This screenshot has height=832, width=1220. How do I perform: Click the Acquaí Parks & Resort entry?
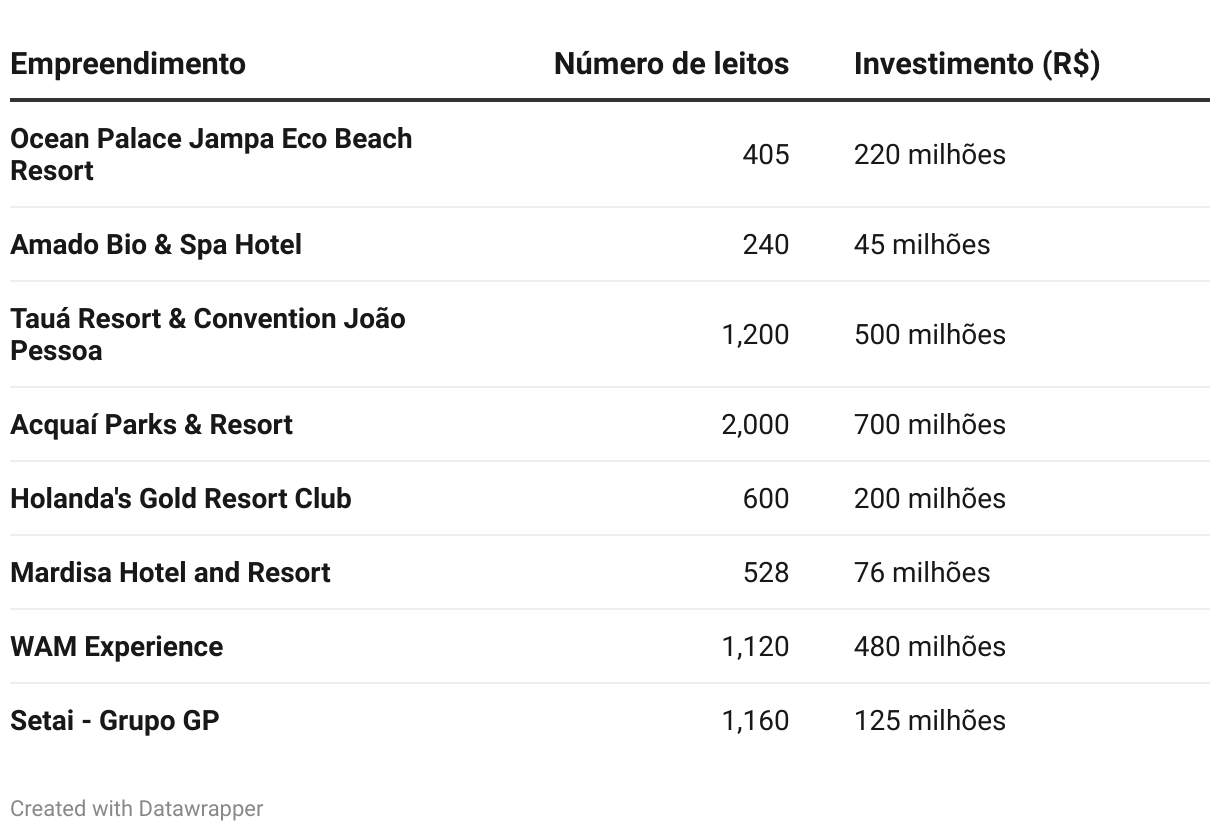[151, 424]
